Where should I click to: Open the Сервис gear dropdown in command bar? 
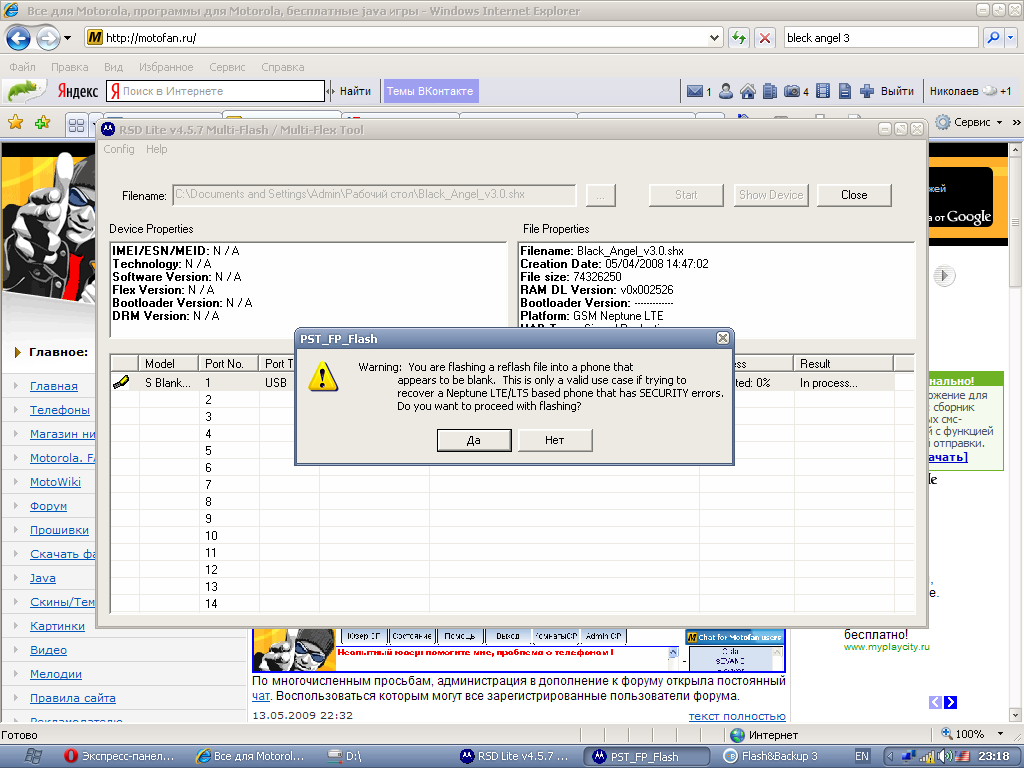(970, 122)
